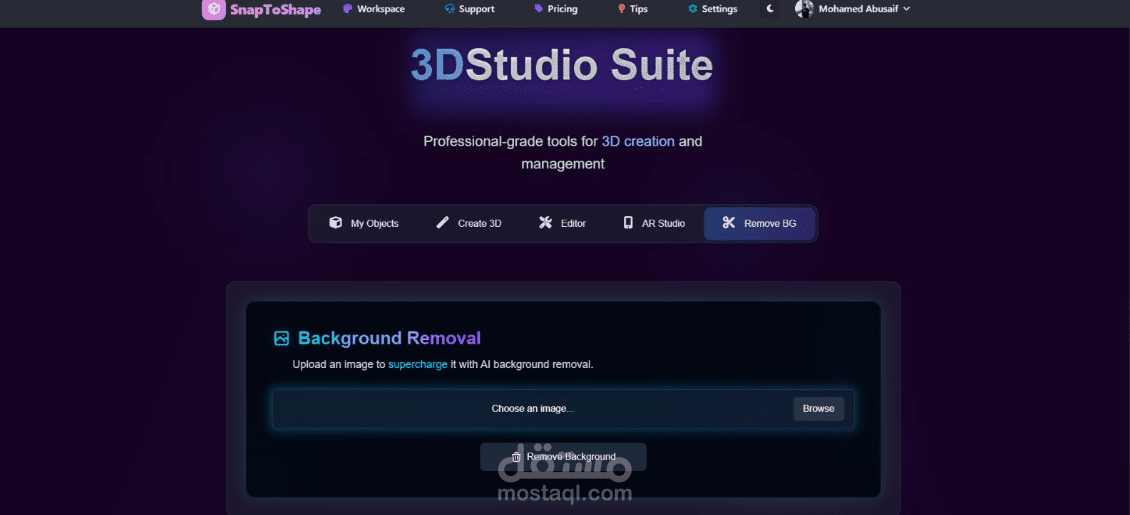The height and width of the screenshot is (515, 1130).
Task: Click the pencil icon on Create 3D
Action: [442, 223]
